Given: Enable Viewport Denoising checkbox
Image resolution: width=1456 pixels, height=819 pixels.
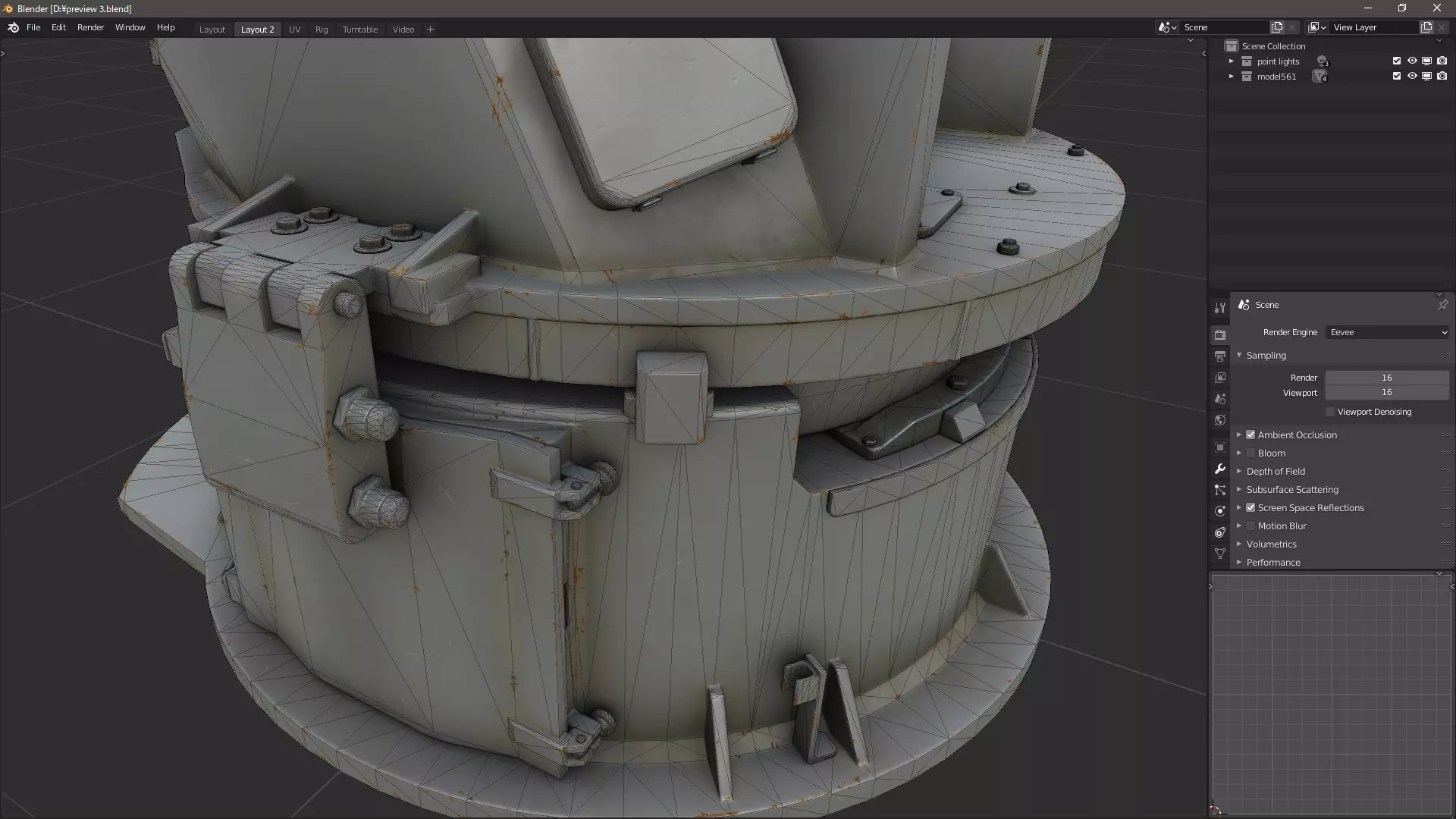Looking at the screenshot, I should point(1330,412).
